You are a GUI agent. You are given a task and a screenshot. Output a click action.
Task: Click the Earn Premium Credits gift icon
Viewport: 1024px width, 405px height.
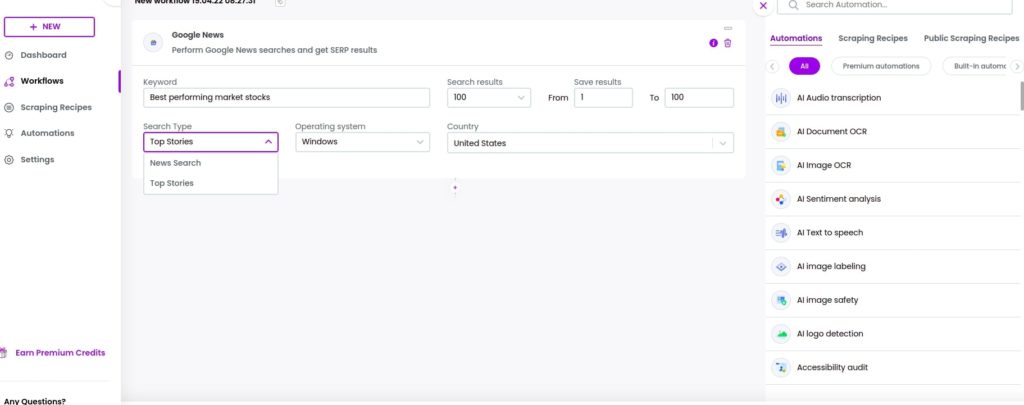click(x=3, y=353)
